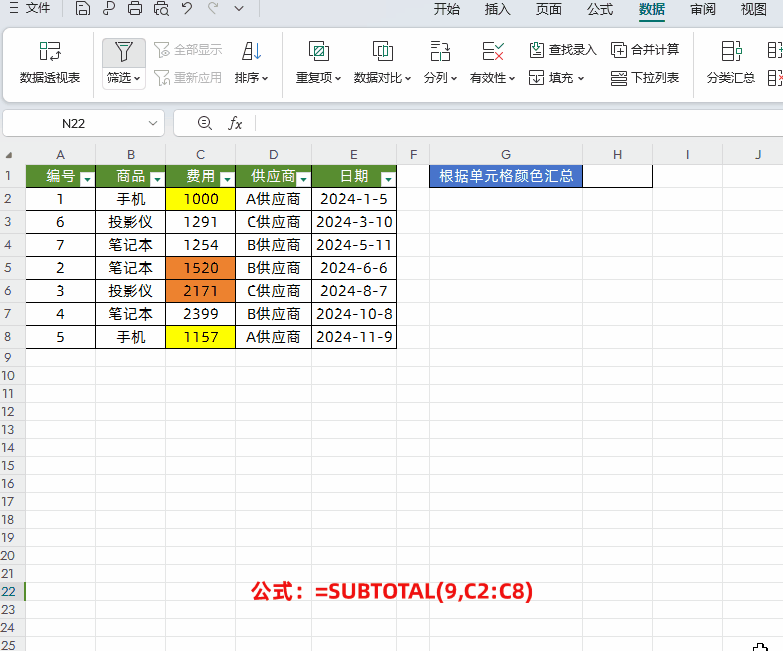Switch to the 公式 tab
783x651 pixels.
600,9
